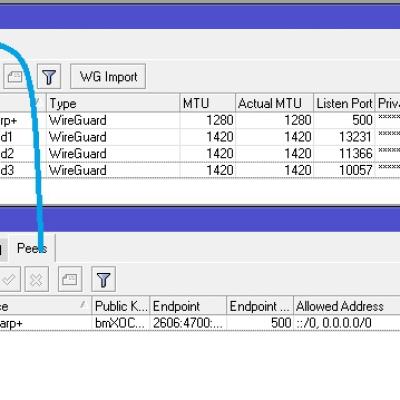Click the Endpoint column header in the Peers table
This screenshot has width=400, height=400.
coord(188,306)
